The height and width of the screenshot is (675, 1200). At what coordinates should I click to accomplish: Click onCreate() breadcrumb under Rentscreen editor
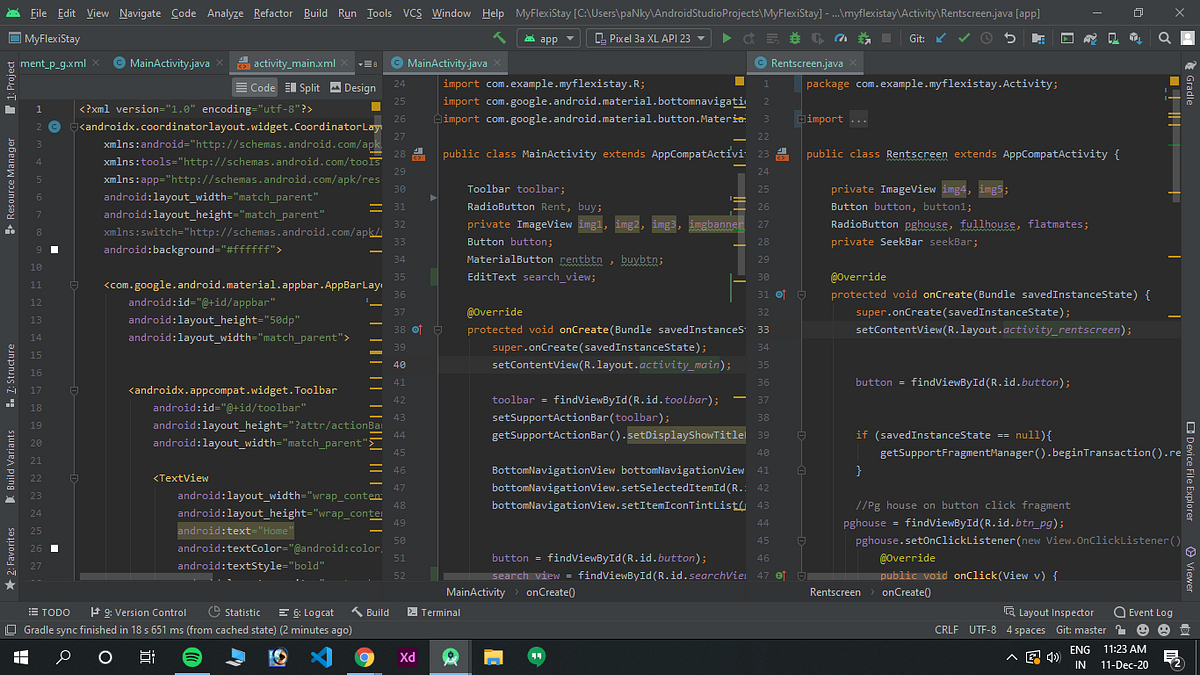click(906, 592)
